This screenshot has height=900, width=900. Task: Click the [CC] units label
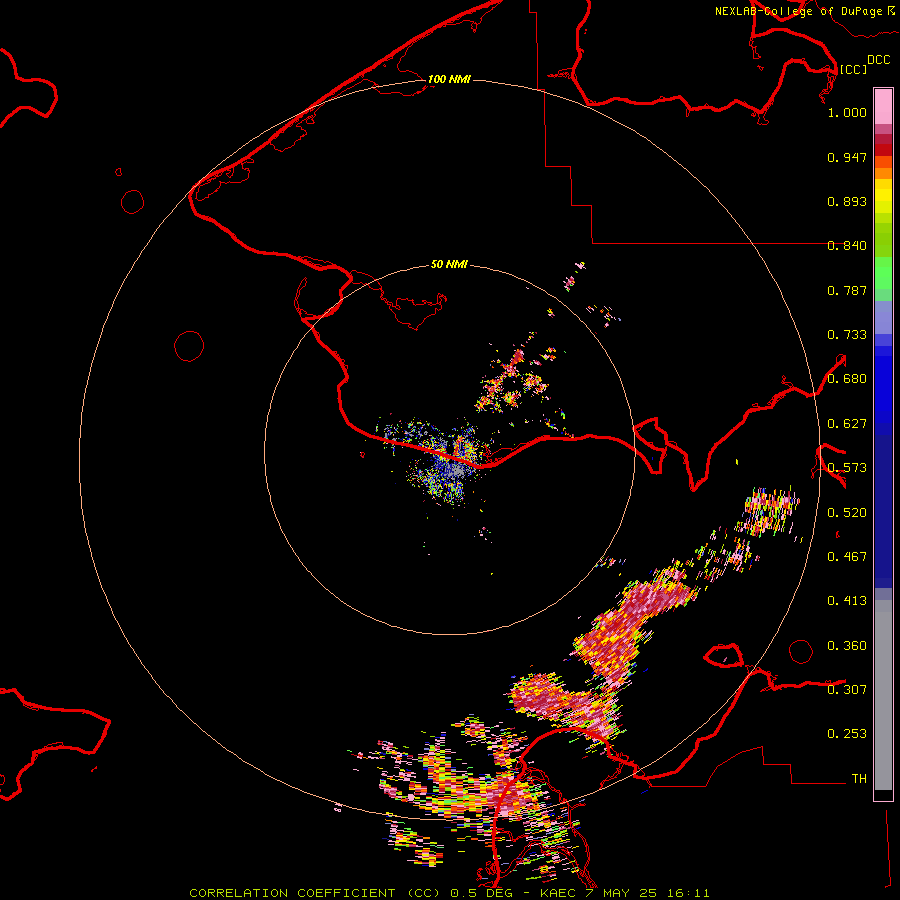tap(853, 69)
